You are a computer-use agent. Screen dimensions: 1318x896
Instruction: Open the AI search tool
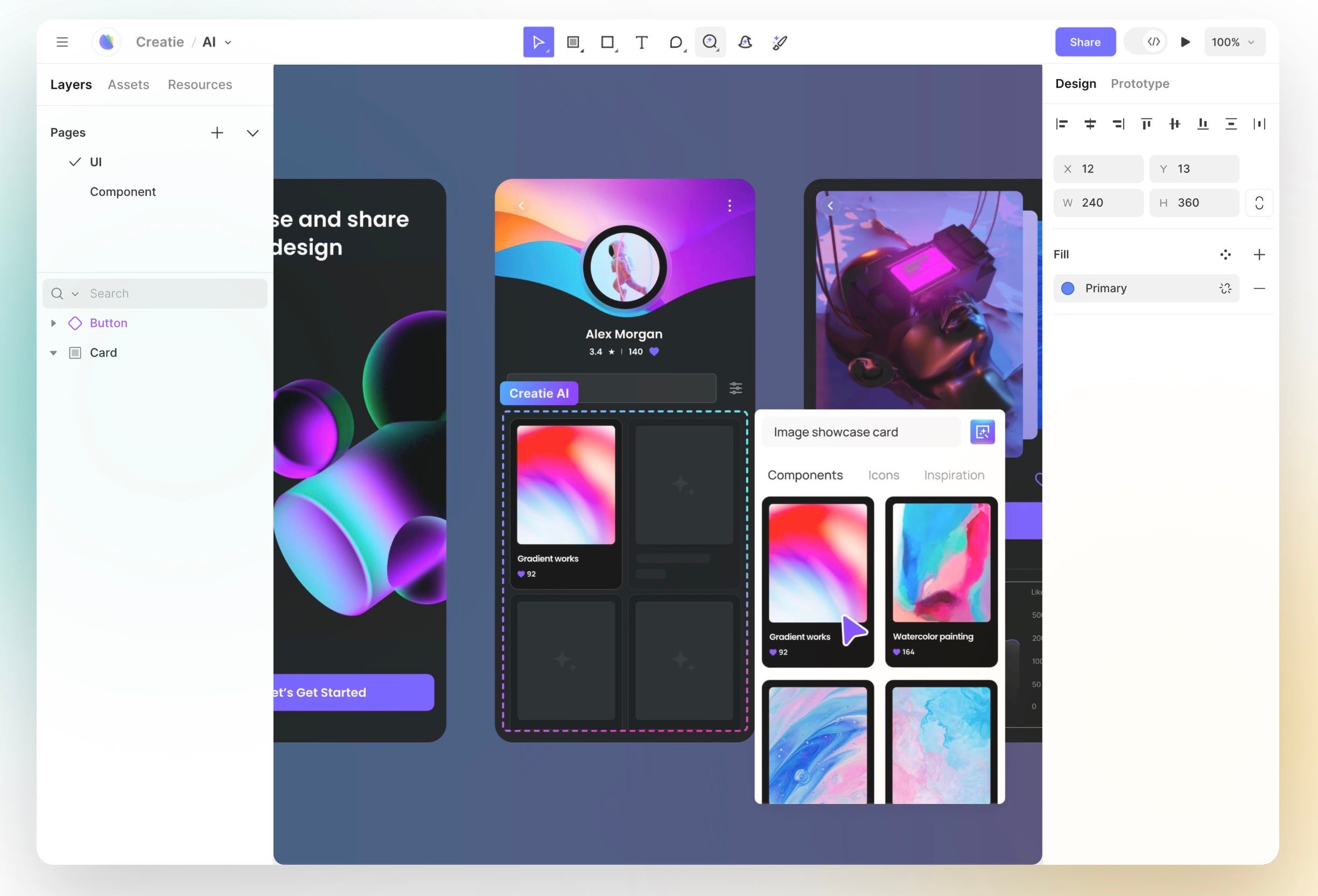[710, 42]
